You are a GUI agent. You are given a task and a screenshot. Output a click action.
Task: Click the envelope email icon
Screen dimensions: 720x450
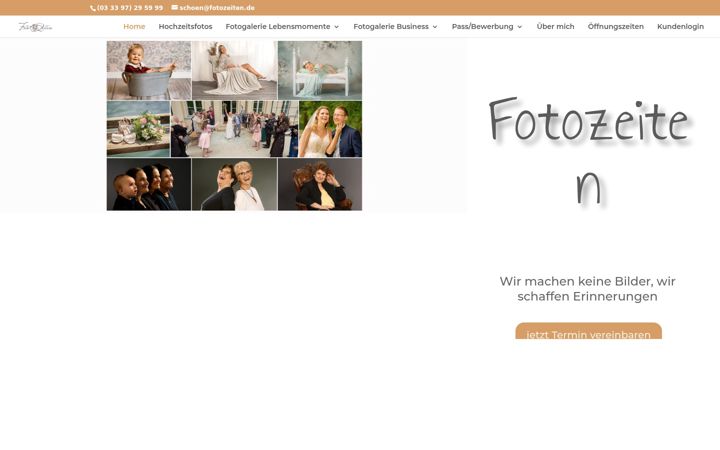pos(174,7)
